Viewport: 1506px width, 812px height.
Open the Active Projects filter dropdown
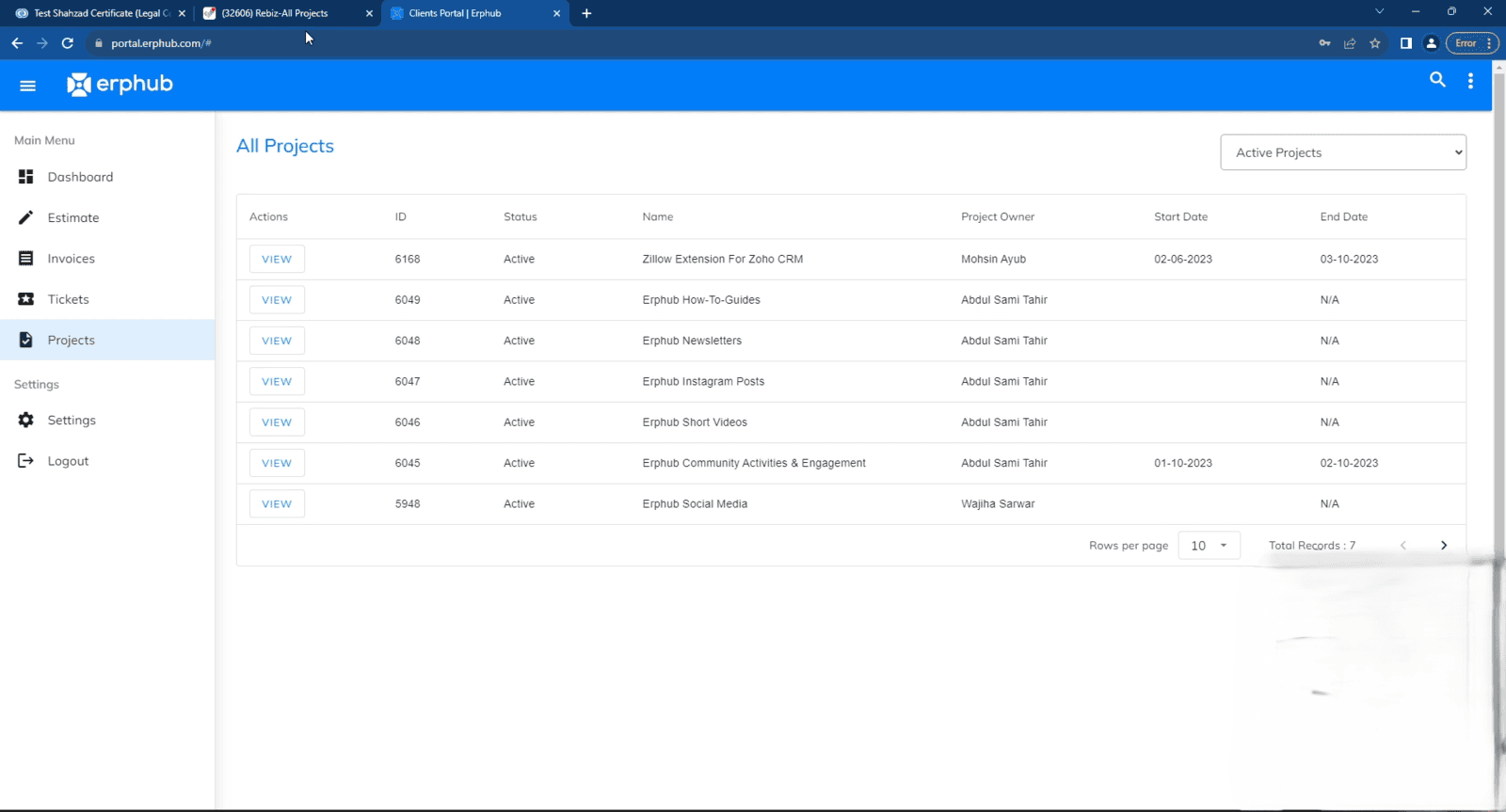click(1342, 152)
